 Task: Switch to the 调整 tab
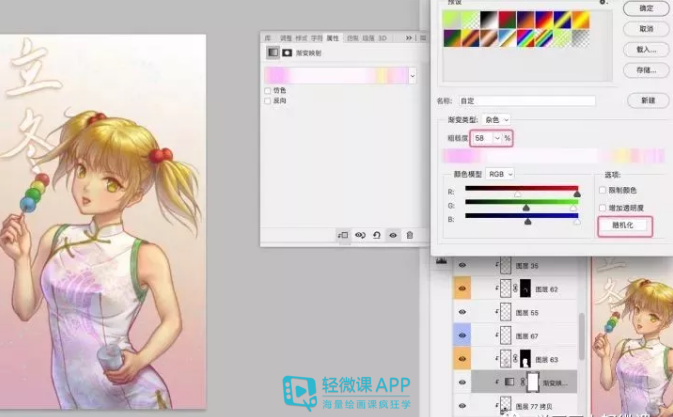tap(286, 38)
